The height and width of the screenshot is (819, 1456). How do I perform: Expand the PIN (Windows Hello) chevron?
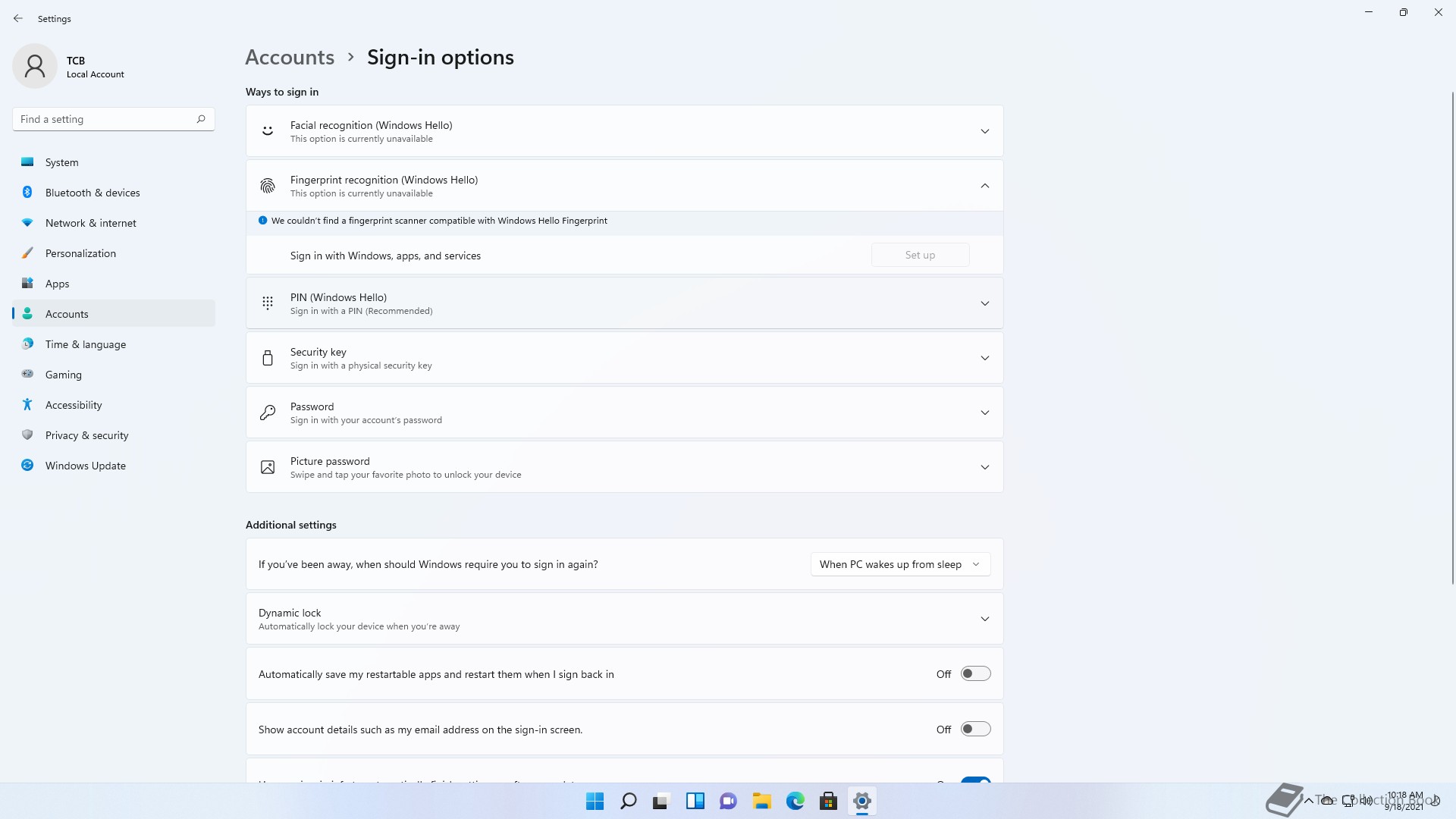984,303
